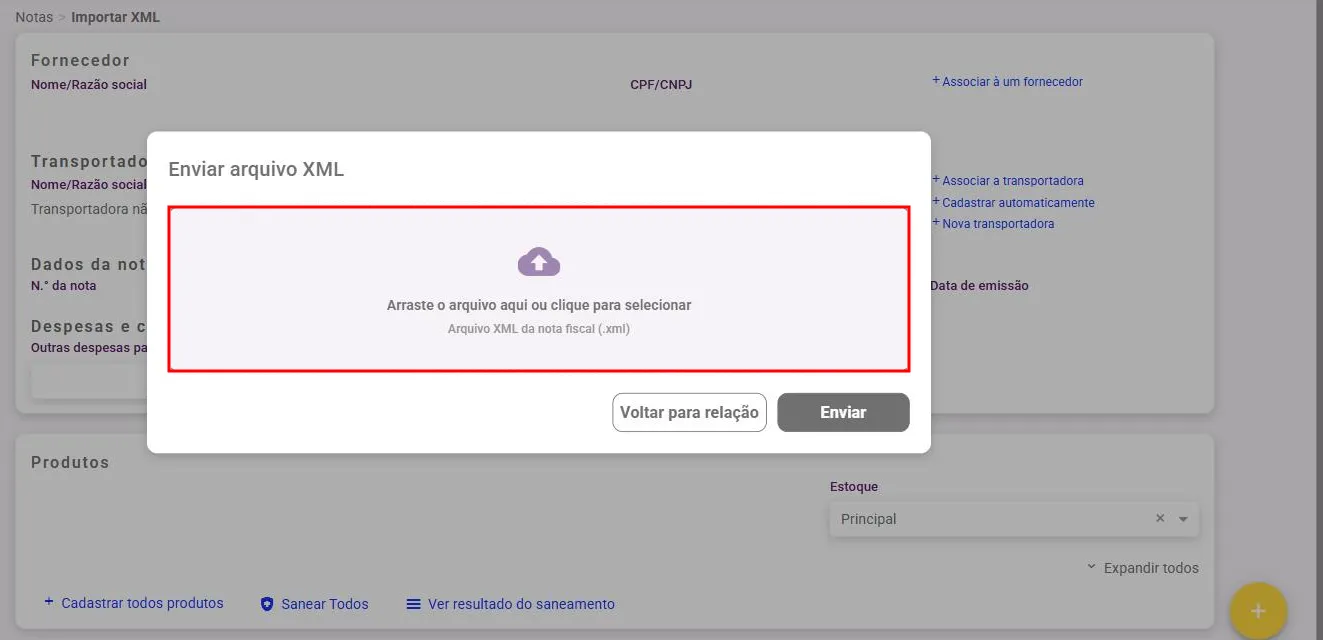Open Ver resultado do saneamento

pos(510,604)
